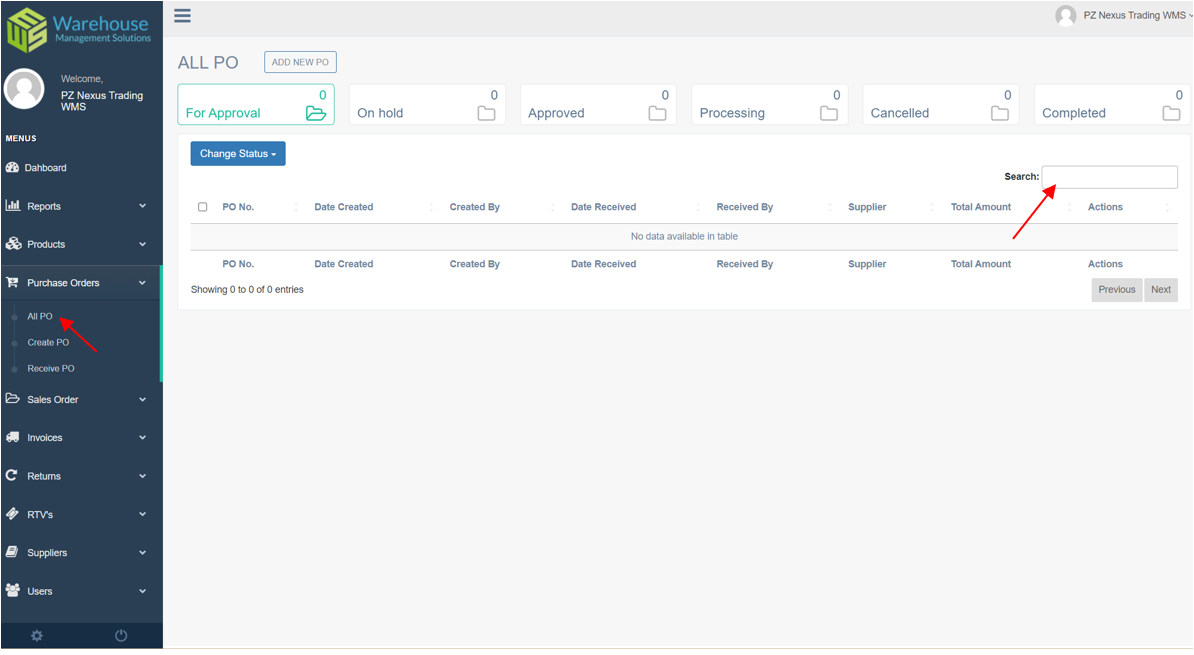This screenshot has height=655, width=1194.
Task: Select the Reports menu icon in the sidebar
Action: tap(13, 205)
